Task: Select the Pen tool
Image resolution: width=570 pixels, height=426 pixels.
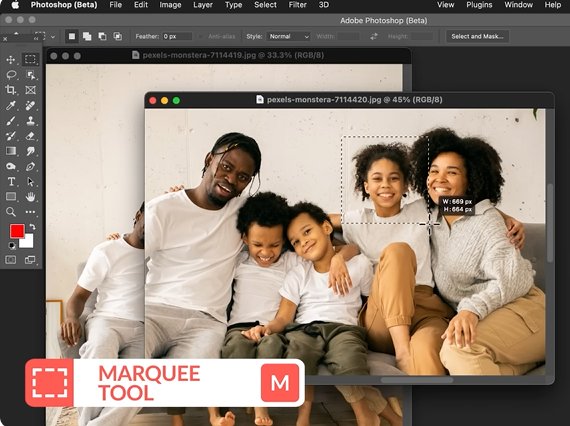Action: [31, 166]
